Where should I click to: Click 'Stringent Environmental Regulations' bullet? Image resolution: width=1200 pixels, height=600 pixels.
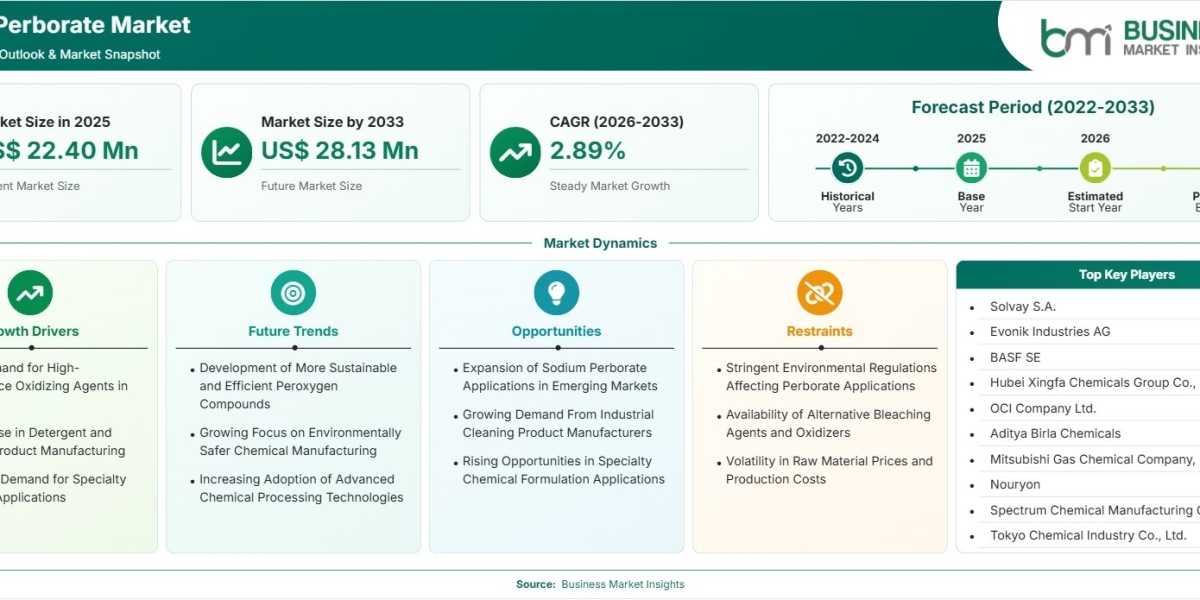(x=831, y=377)
